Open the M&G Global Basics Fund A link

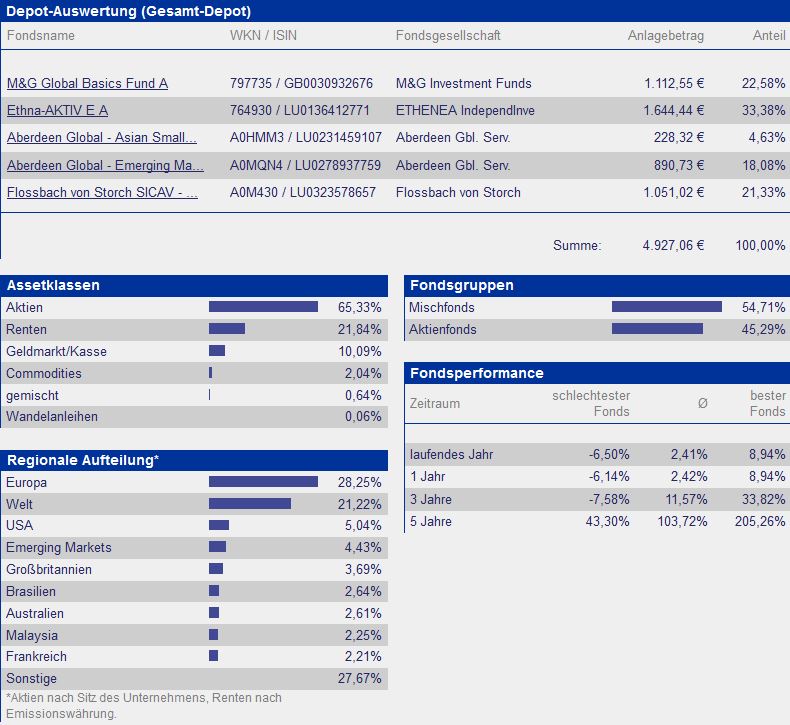[87, 83]
